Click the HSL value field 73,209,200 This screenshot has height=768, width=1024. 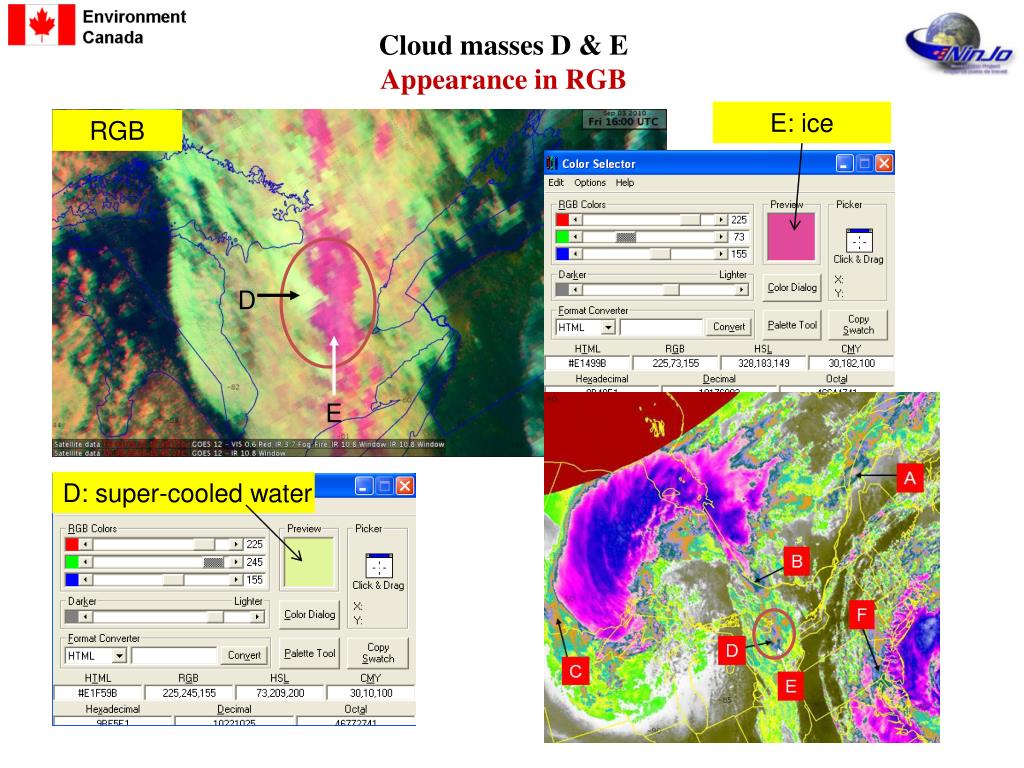coord(280,693)
